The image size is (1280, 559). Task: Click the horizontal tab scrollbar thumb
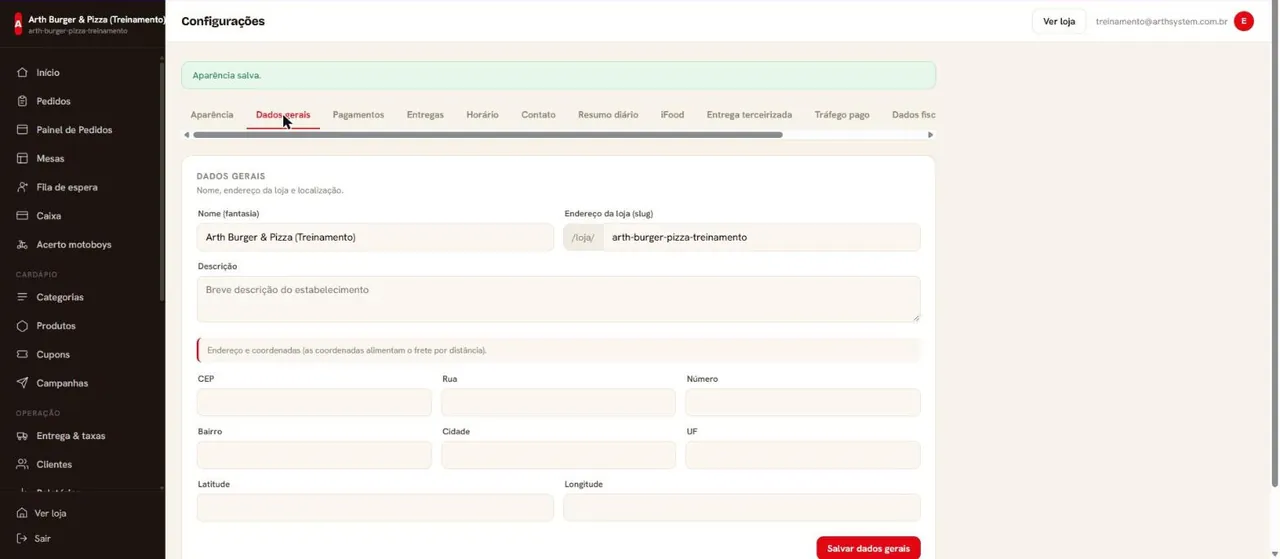488,135
